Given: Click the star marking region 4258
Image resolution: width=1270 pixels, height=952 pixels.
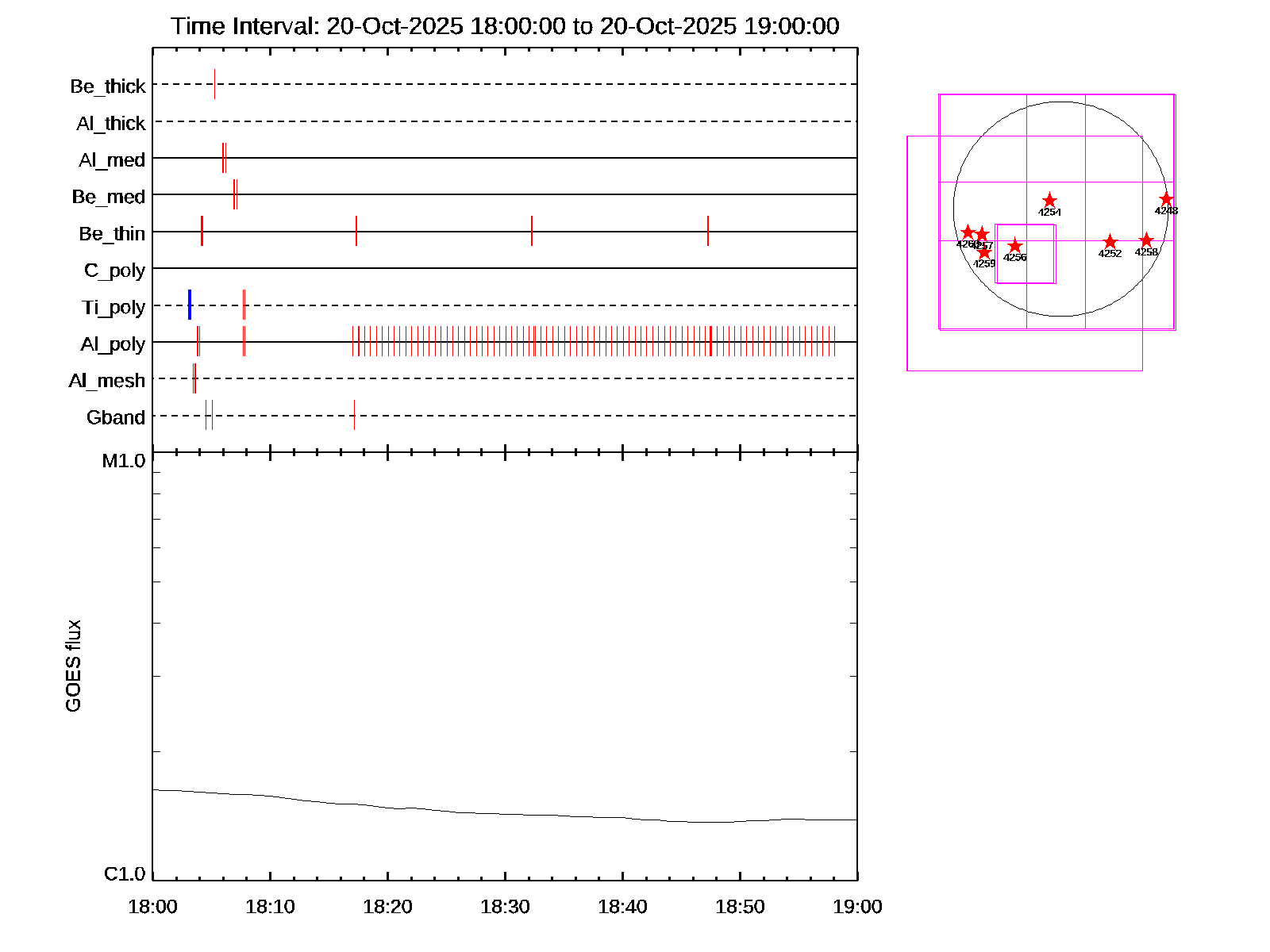Looking at the screenshot, I should coord(1146,240).
